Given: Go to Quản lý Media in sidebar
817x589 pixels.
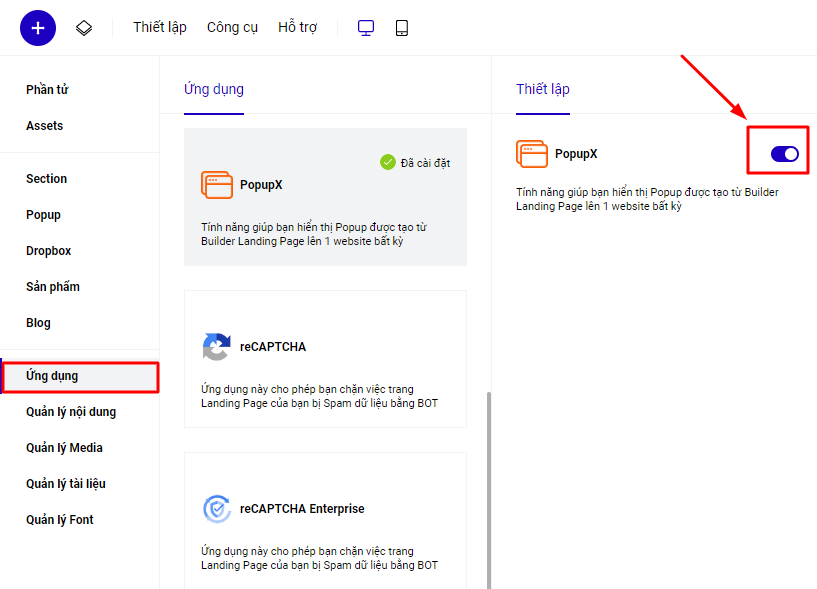Looking at the screenshot, I should 64,448.
